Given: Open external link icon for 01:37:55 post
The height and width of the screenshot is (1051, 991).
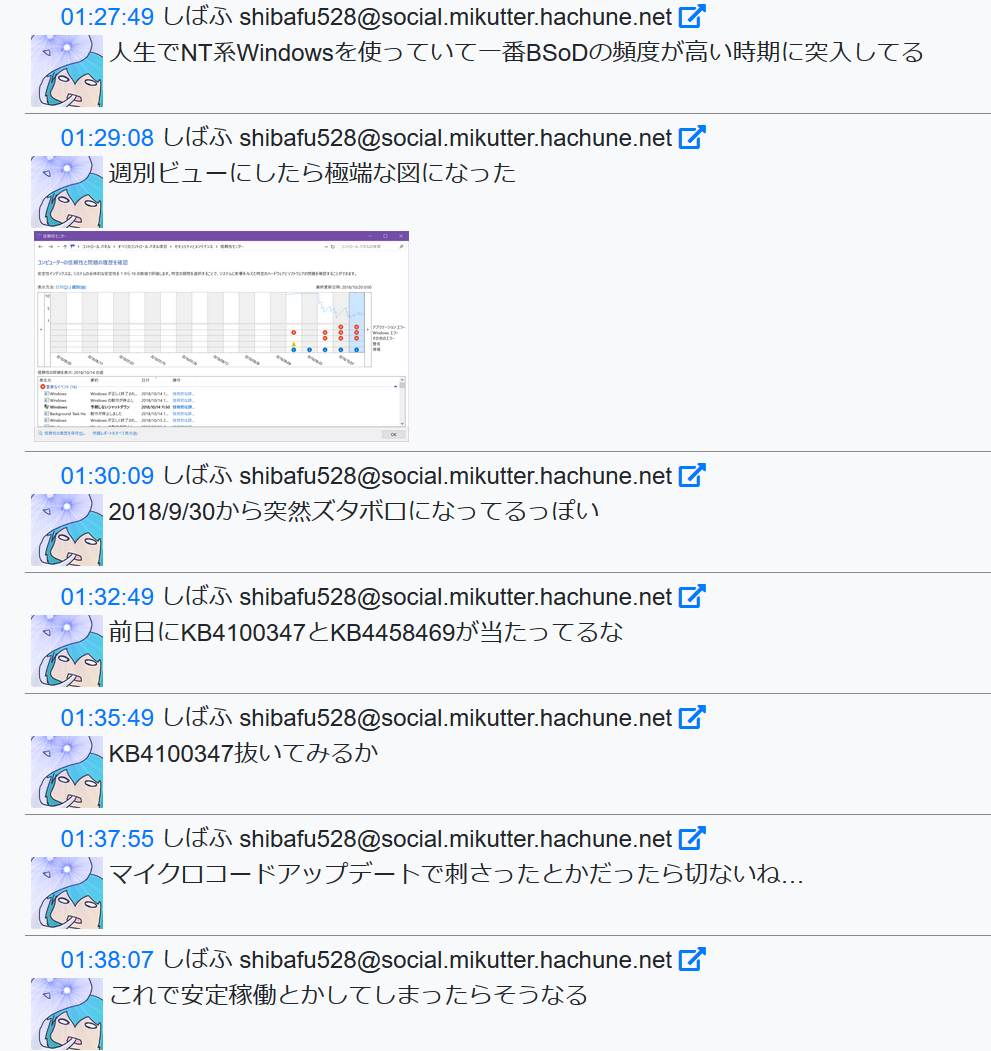Looking at the screenshot, I should [x=692, y=839].
